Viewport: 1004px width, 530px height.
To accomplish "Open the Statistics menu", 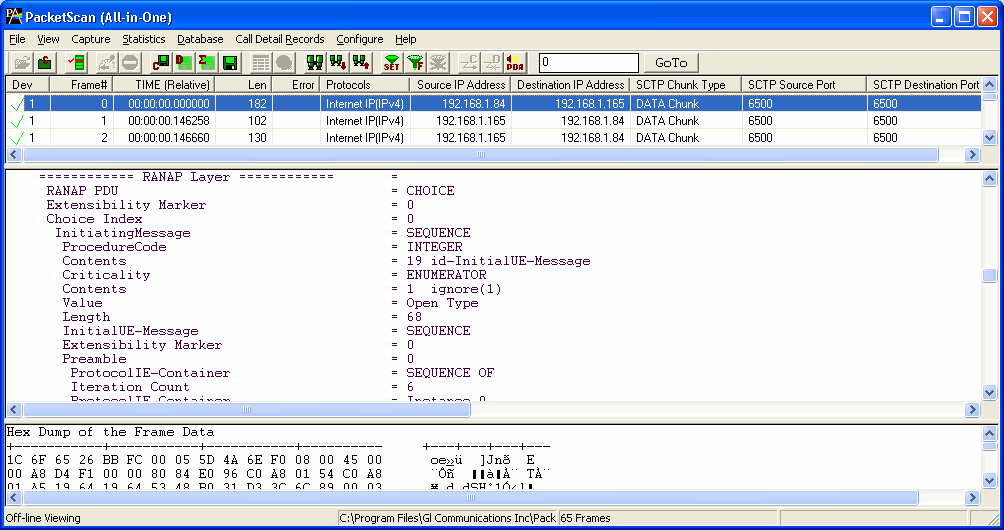I will (x=143, y=39).
